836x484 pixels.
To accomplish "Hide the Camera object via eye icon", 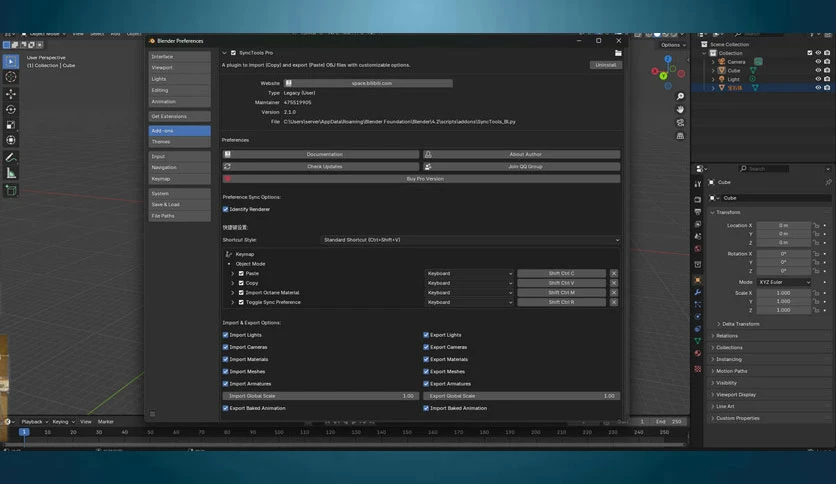I will [818, 62].
